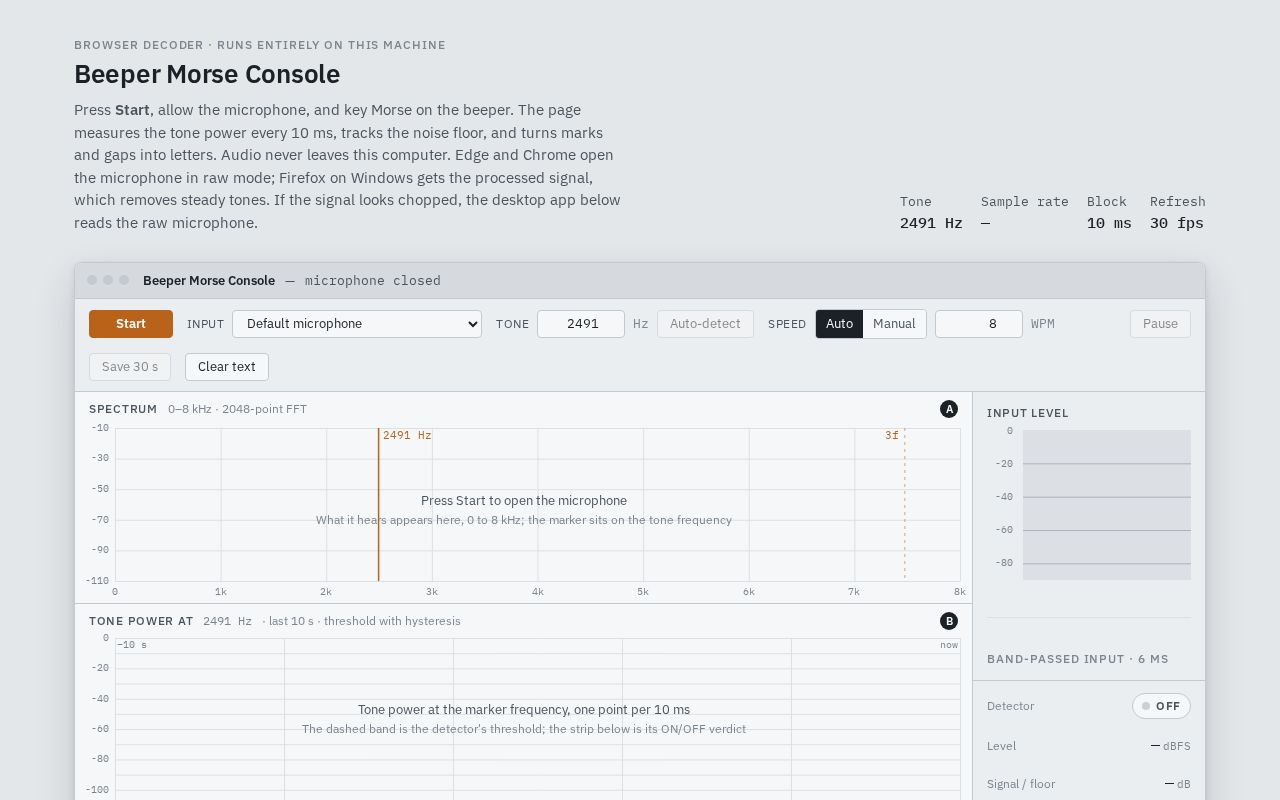Edit the WPM field showing 8
The image size is (1280, 800).
click(979, 324)
